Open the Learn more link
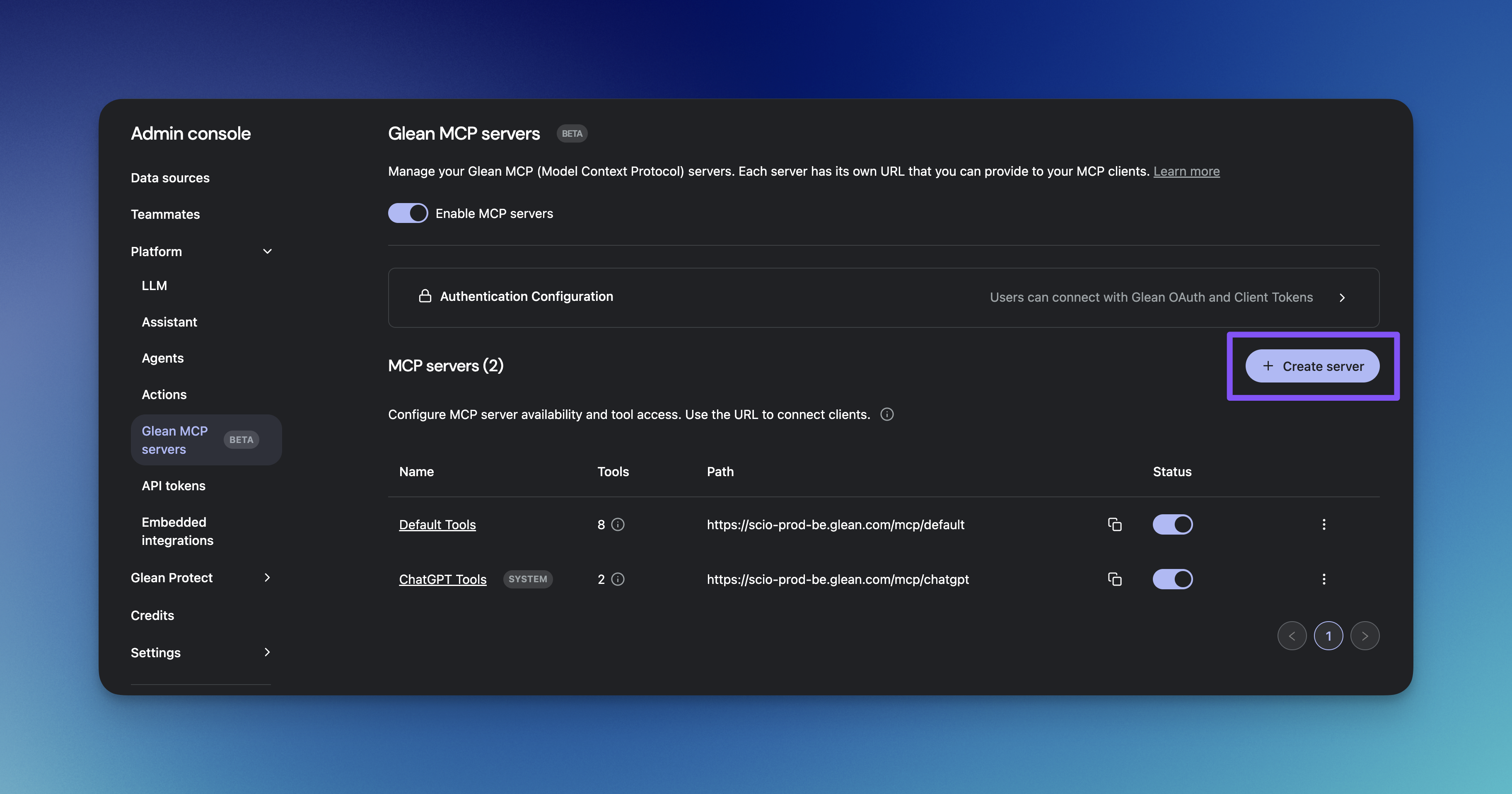1512x794 pixels. point(1186,171)
